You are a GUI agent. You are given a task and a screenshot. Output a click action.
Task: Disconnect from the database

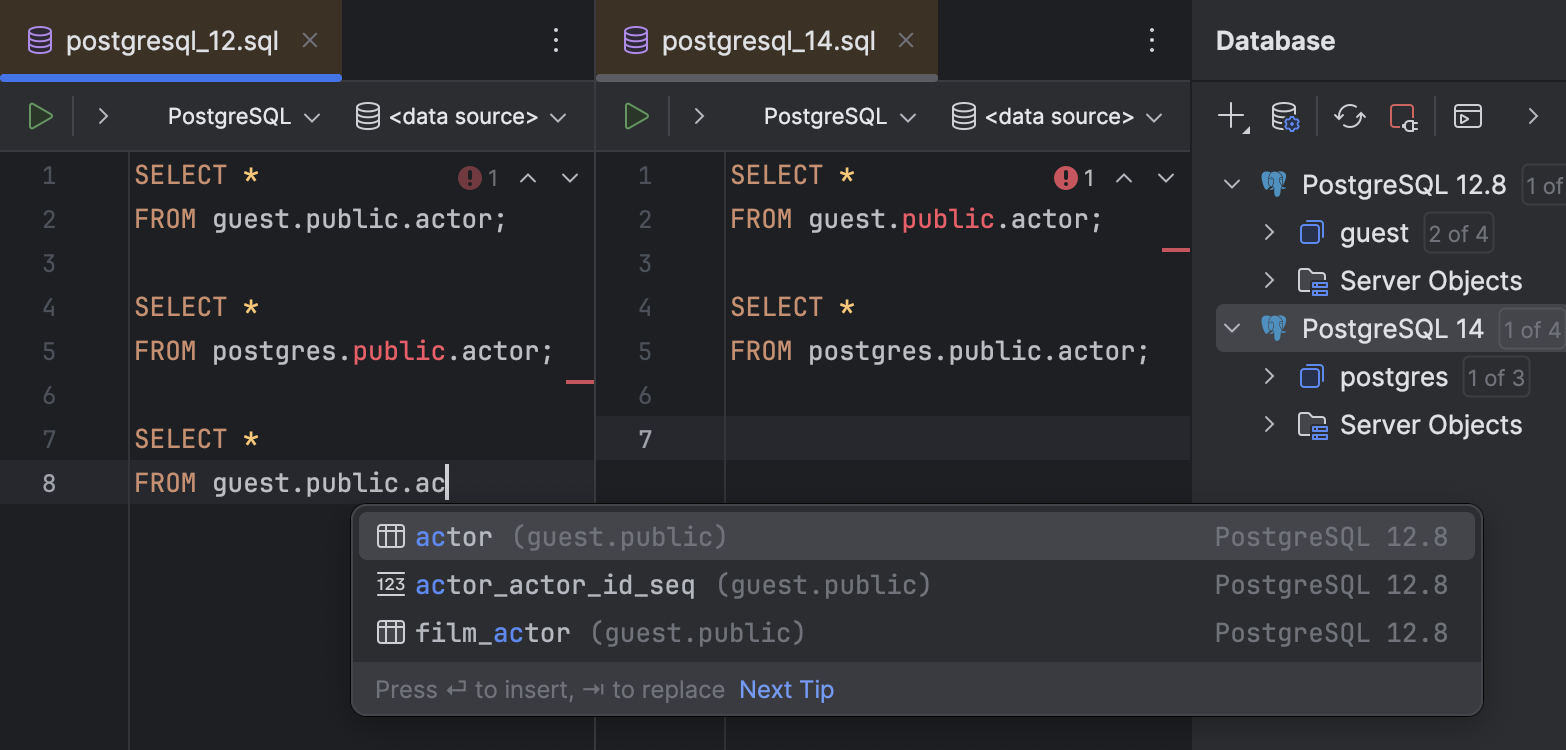point(1403,116)
